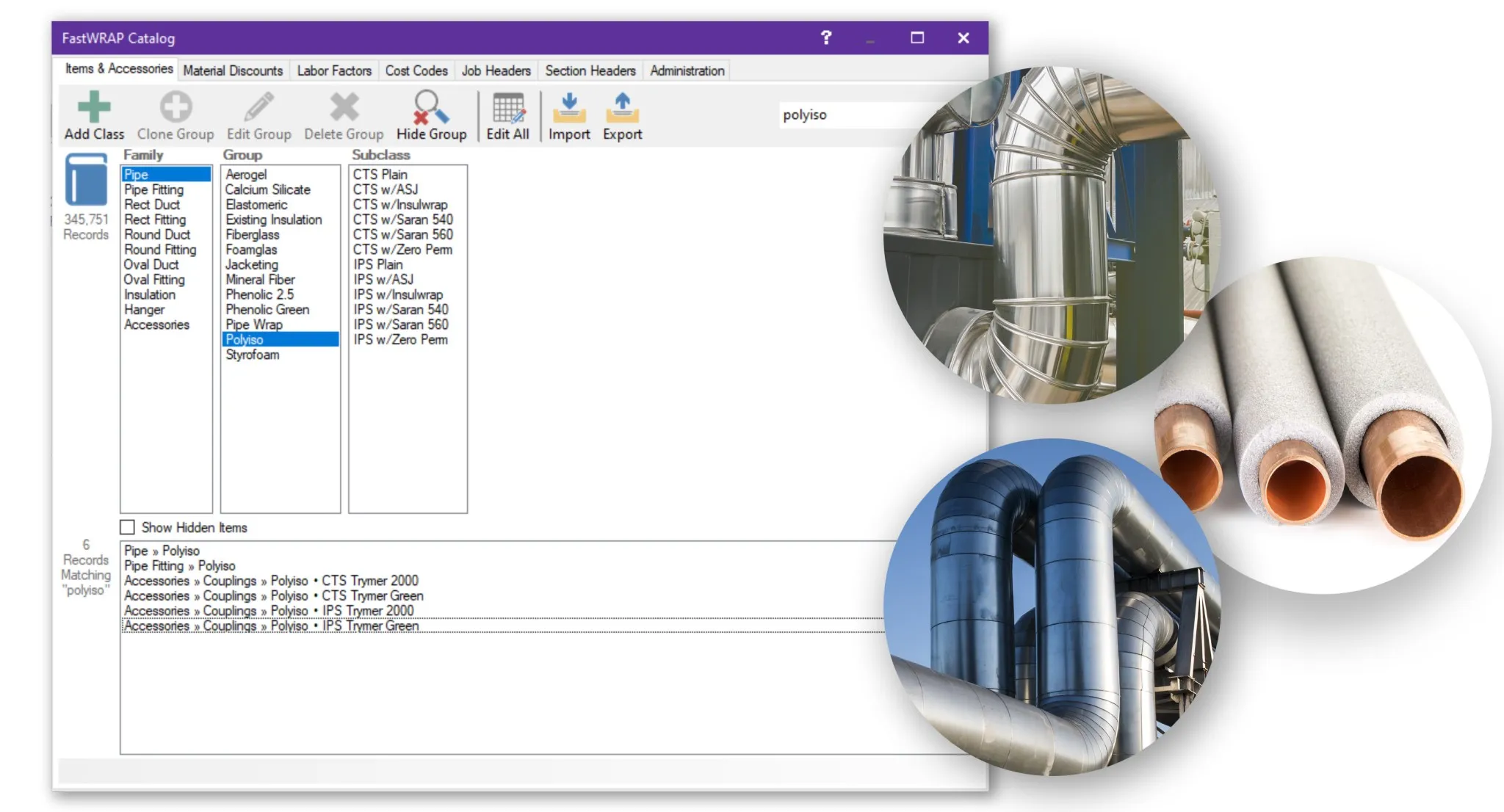Click the Delete Group X icon

point(344,107)
